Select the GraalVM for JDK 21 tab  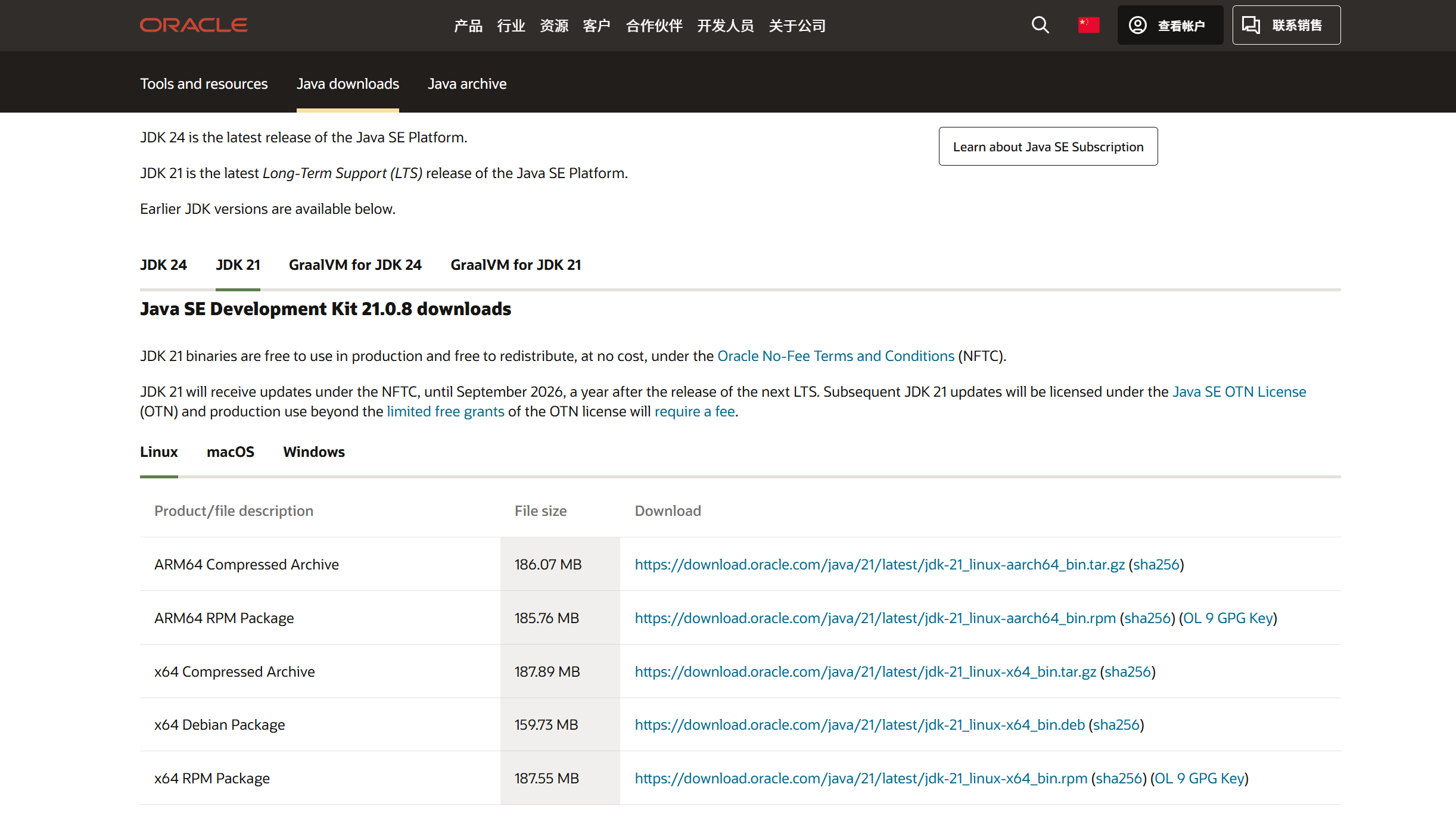[x=515, y=265]
